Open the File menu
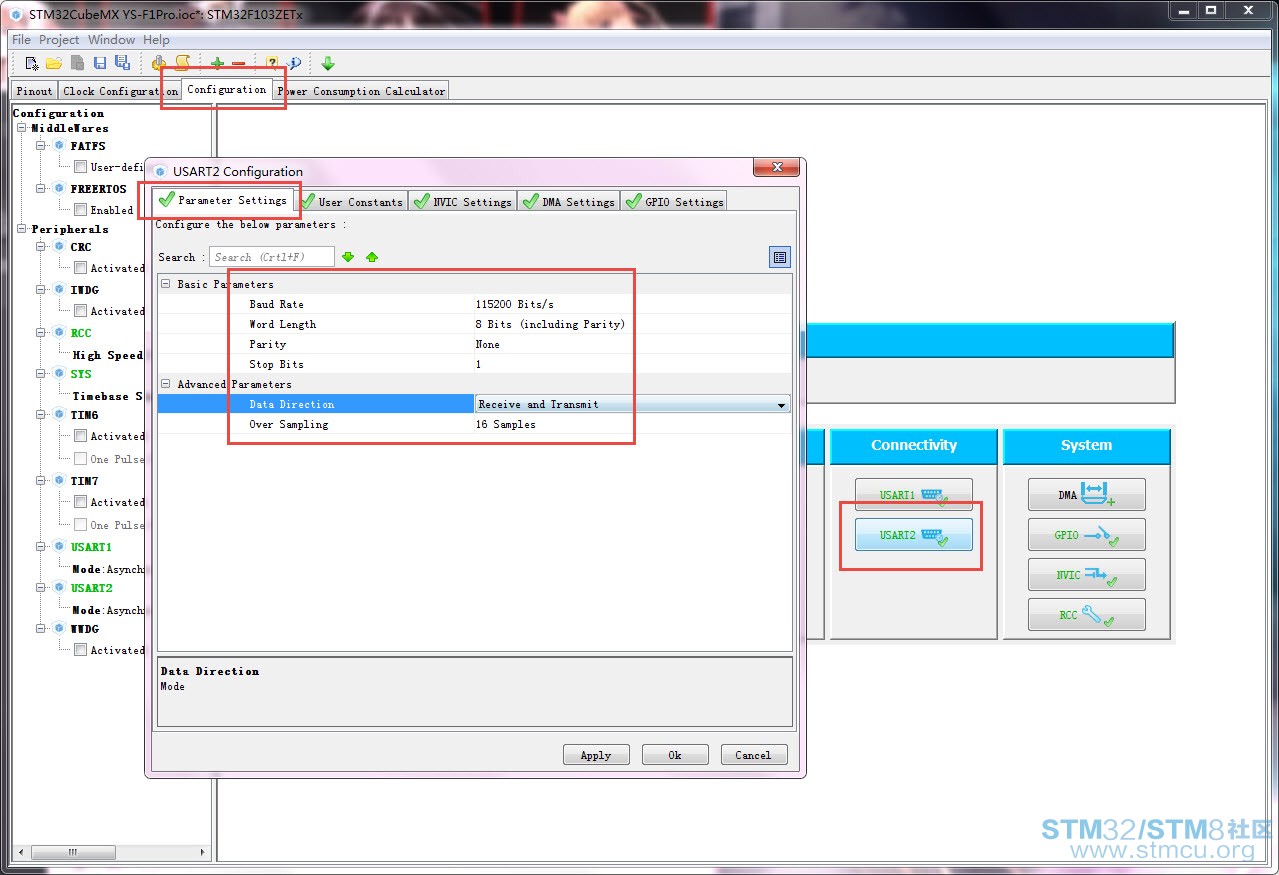Image resolution: width=1279 pixels, height=875 pixels. point(21,40)
